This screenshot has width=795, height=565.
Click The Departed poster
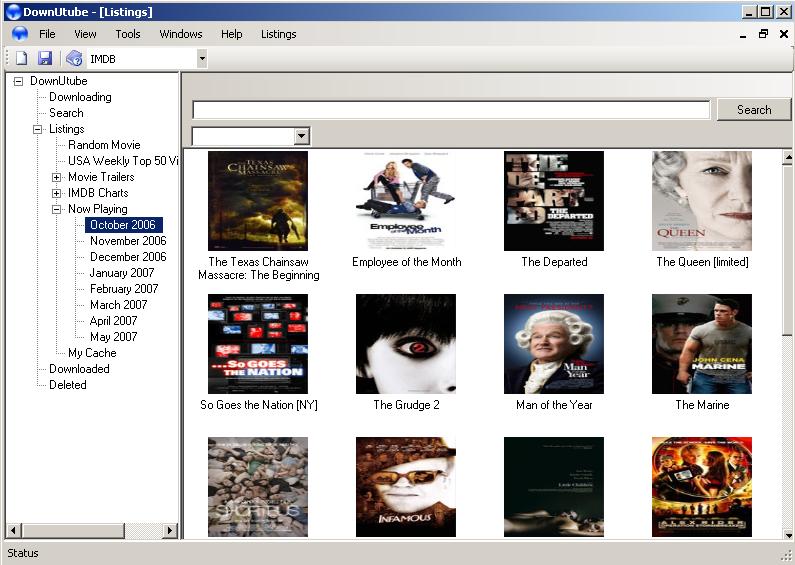(554, 201)
